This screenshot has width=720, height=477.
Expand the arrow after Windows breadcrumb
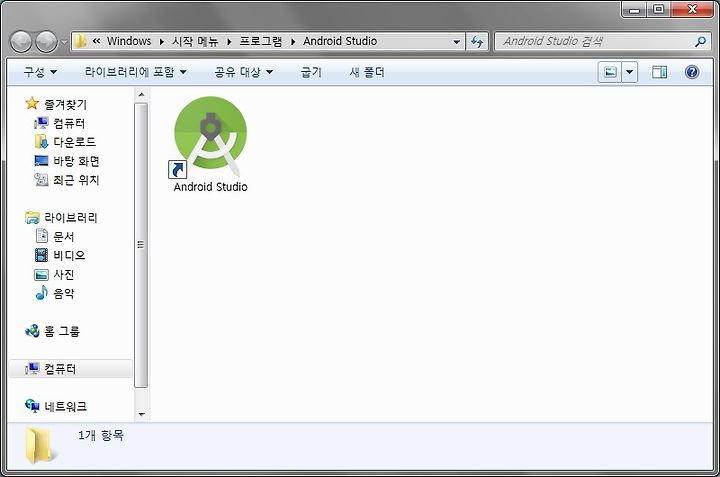162,42
